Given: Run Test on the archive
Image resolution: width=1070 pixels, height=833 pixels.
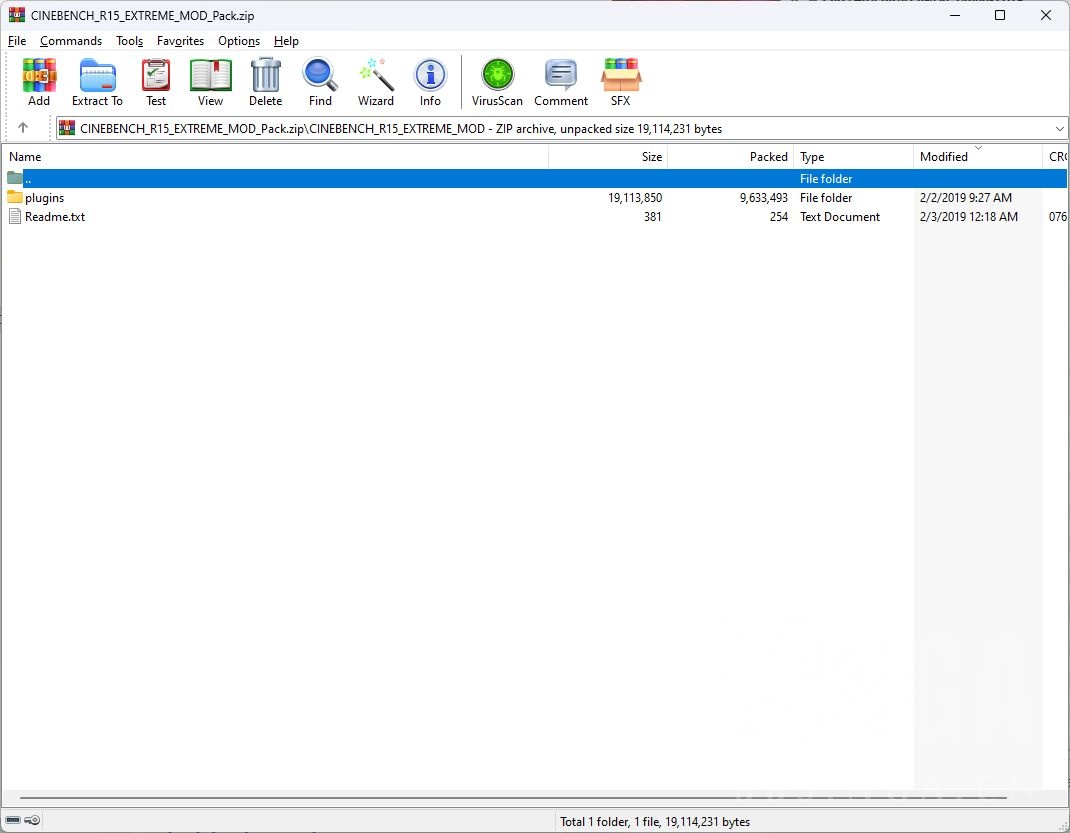Looking at the screenshot, I should pos(156,82).
